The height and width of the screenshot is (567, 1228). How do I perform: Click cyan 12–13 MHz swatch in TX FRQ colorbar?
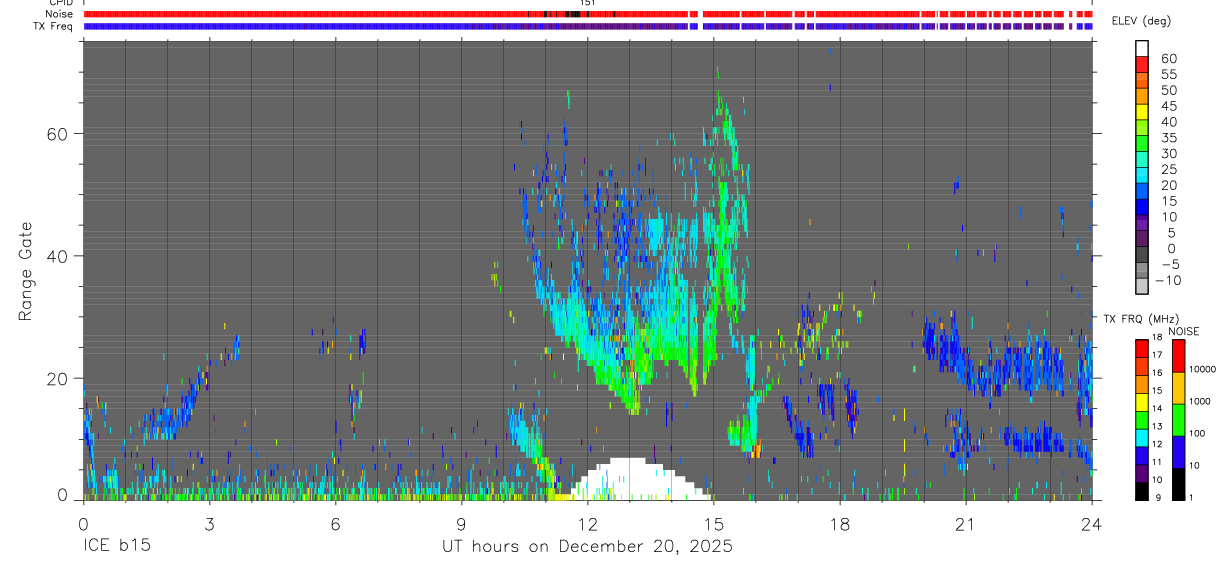[x=1142, y=438]
